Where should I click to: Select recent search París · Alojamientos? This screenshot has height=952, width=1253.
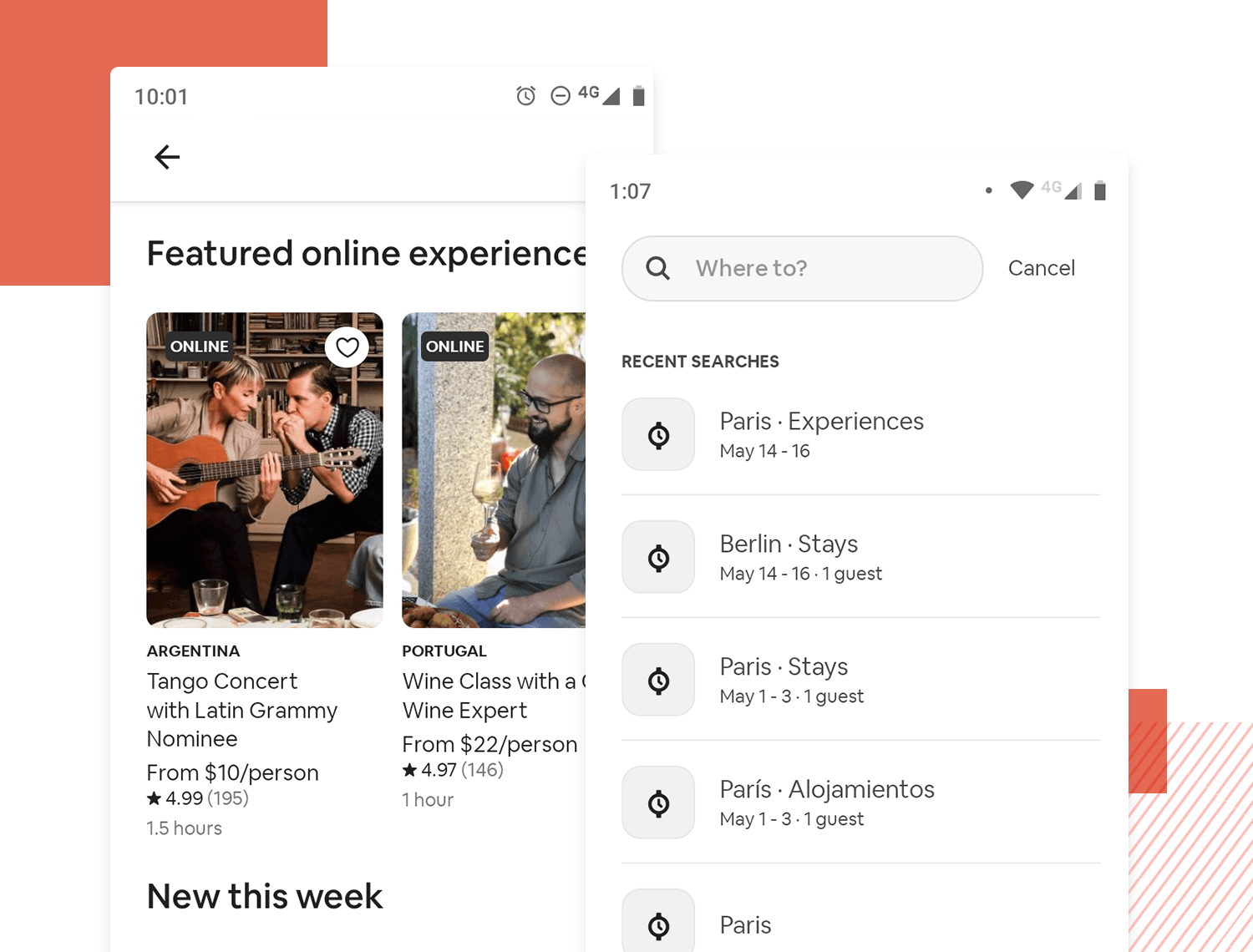[860, 803]
